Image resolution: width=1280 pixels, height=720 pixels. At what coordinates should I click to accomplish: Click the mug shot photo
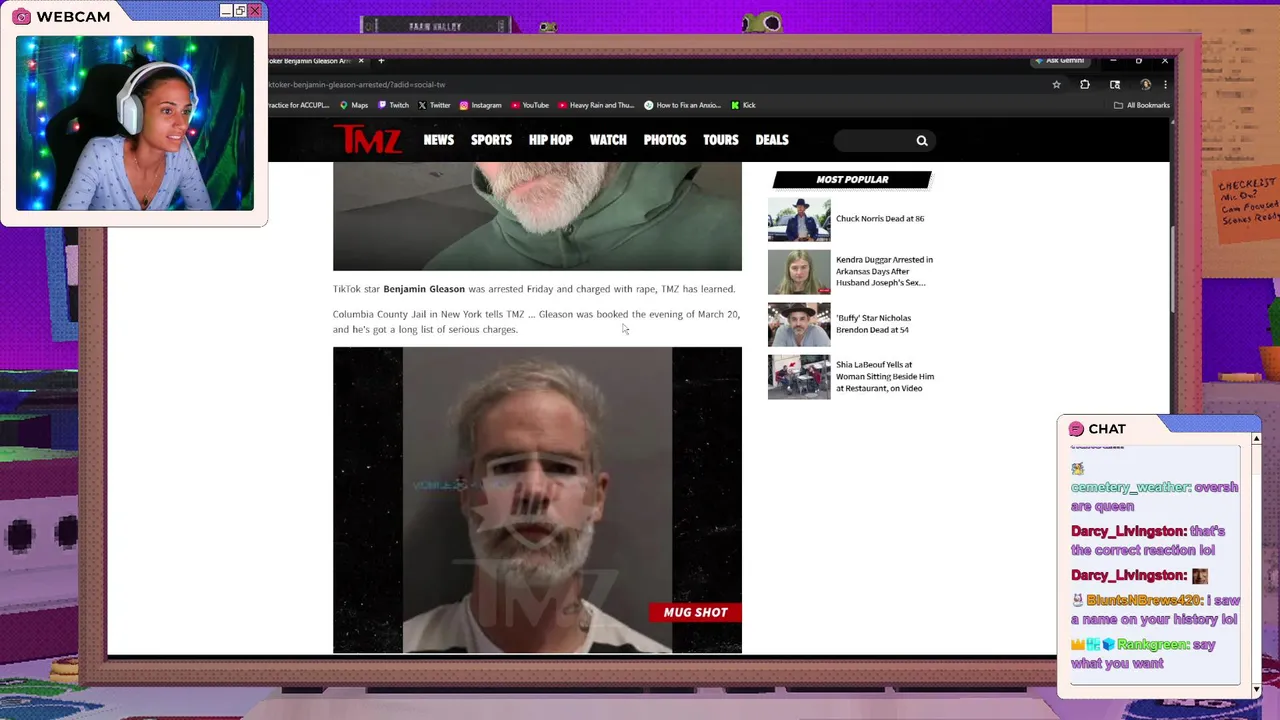pos(537,500)
